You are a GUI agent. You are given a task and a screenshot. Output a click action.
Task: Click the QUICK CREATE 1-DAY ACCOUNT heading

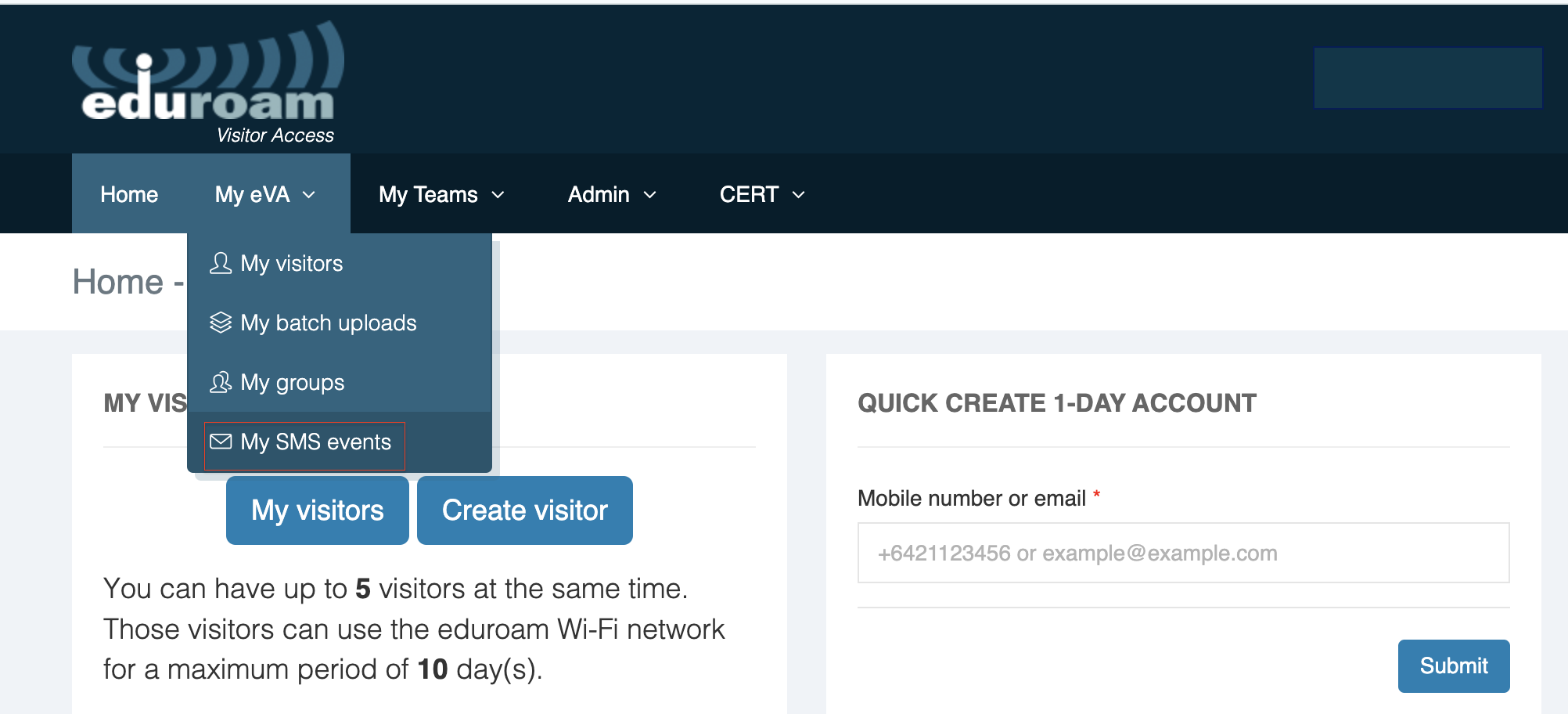pyautogui.click(x=1057, y=402)
